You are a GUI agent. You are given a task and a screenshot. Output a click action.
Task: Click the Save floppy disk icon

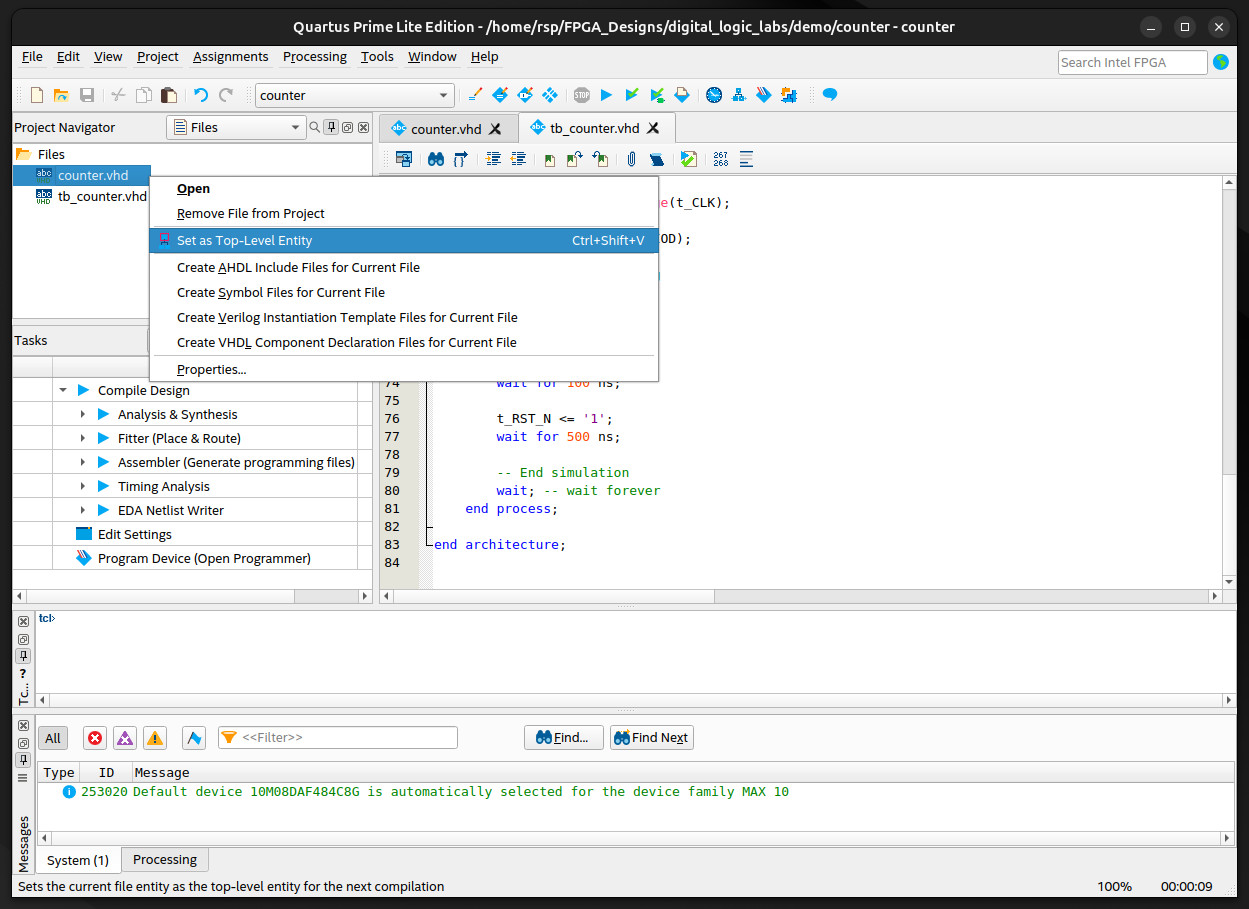(87, 95)
